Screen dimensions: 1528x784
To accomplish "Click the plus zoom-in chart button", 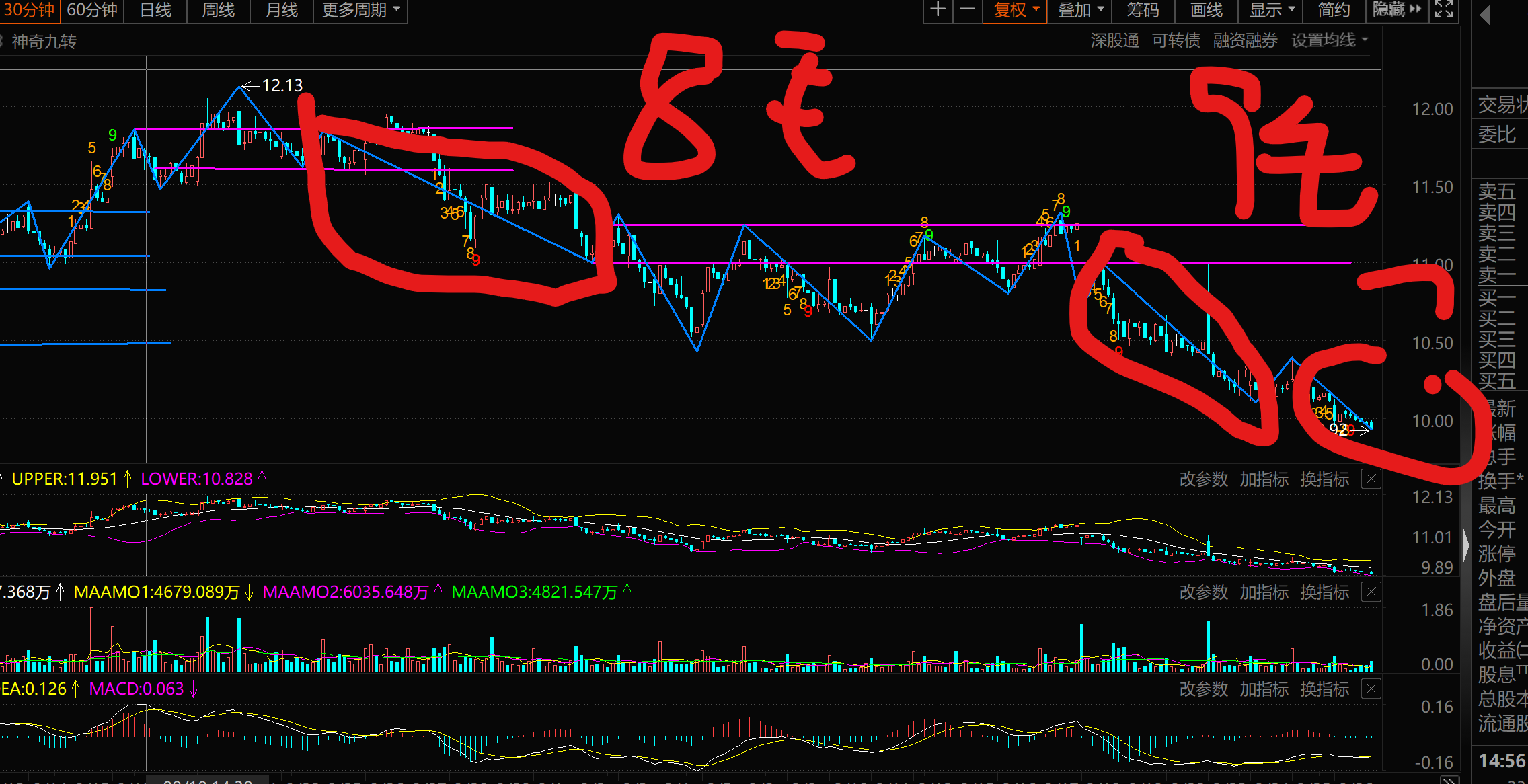I will point(938,10).
